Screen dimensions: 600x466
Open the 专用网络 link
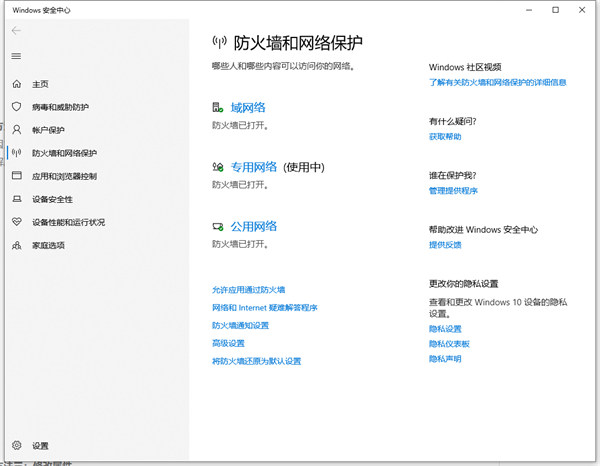(254, 167)
